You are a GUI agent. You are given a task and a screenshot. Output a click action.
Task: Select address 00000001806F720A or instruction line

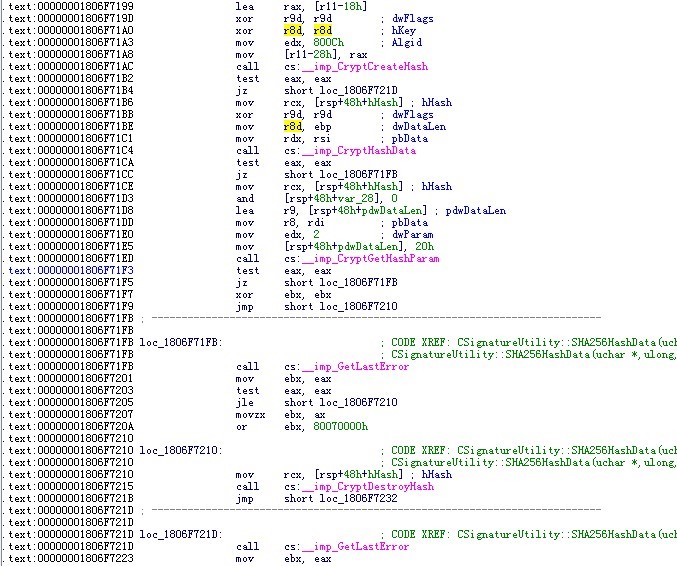(x=71, y=427)
